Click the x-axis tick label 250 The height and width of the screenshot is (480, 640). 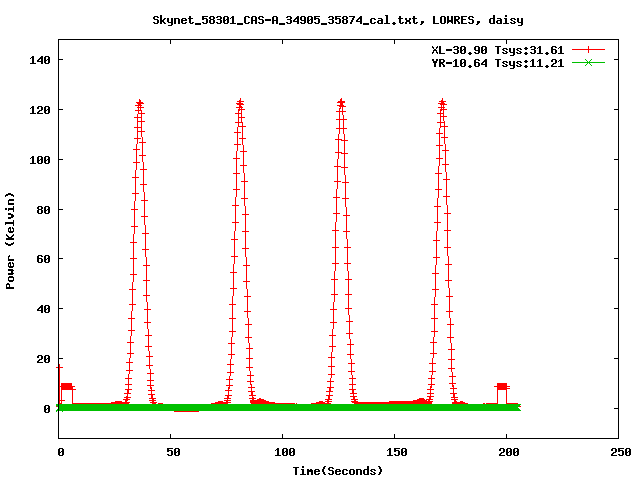621,452
